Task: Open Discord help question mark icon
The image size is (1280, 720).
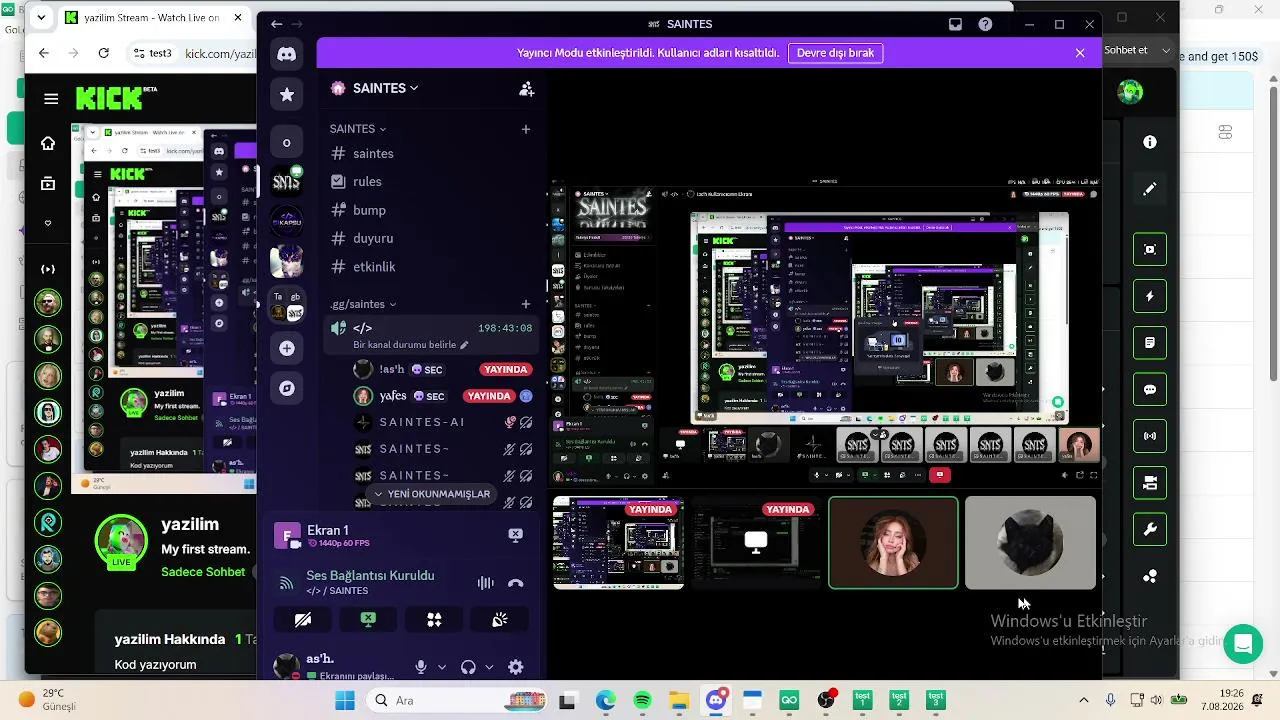Action: 986,24
